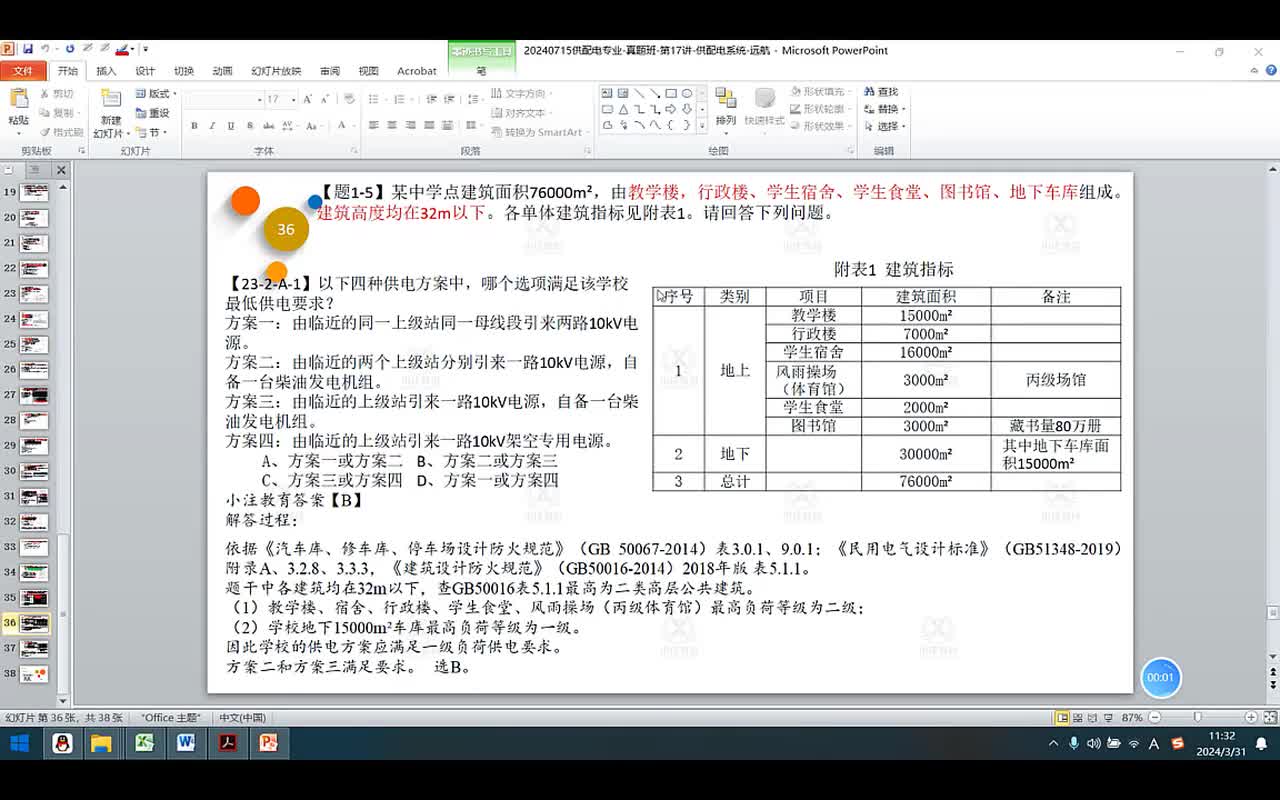Open the font size dropdown
Image resolution: width=1280 pixels, height=800 pixels.
tap(293, 100)
